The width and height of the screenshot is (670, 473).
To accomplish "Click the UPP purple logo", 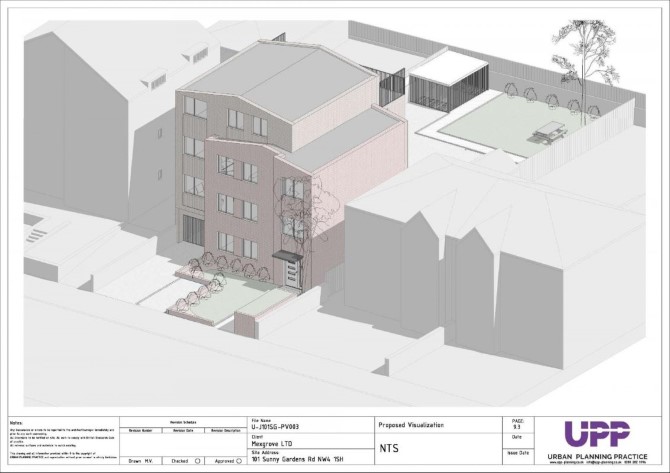I will pyautogui.click(x=596, y=433).
